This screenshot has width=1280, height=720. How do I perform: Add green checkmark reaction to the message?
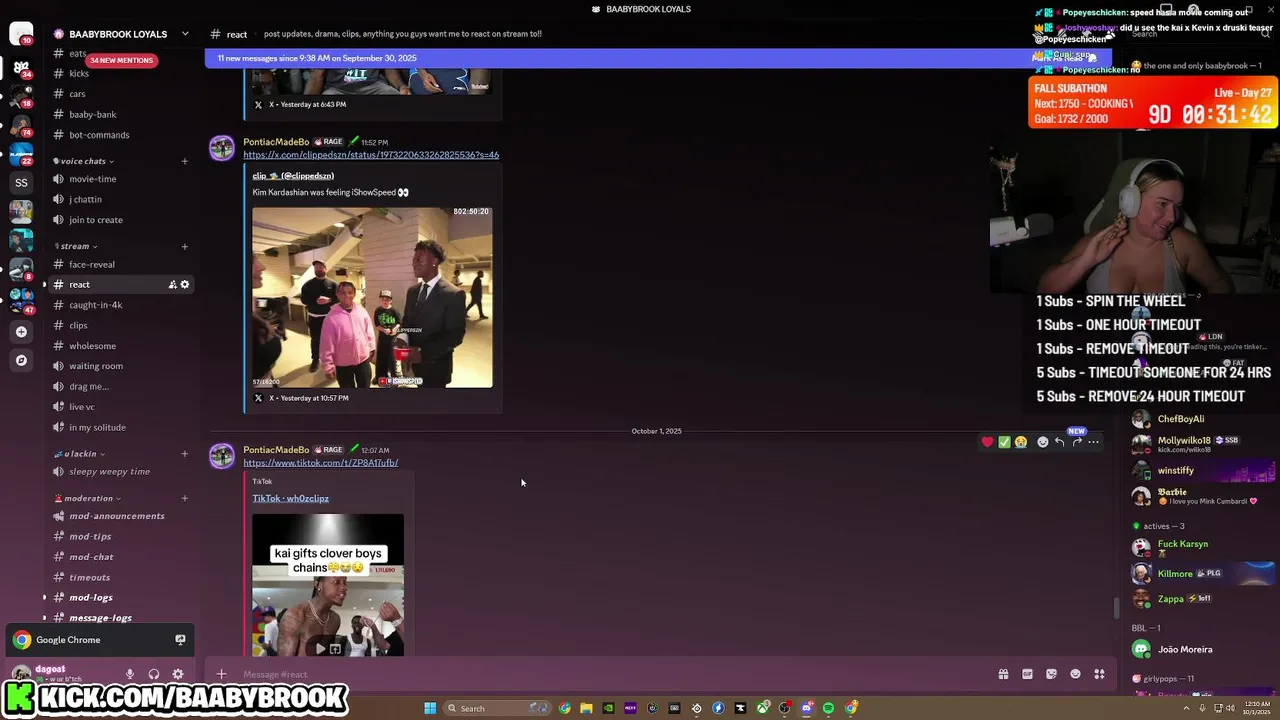click(x=1004, y=442)
